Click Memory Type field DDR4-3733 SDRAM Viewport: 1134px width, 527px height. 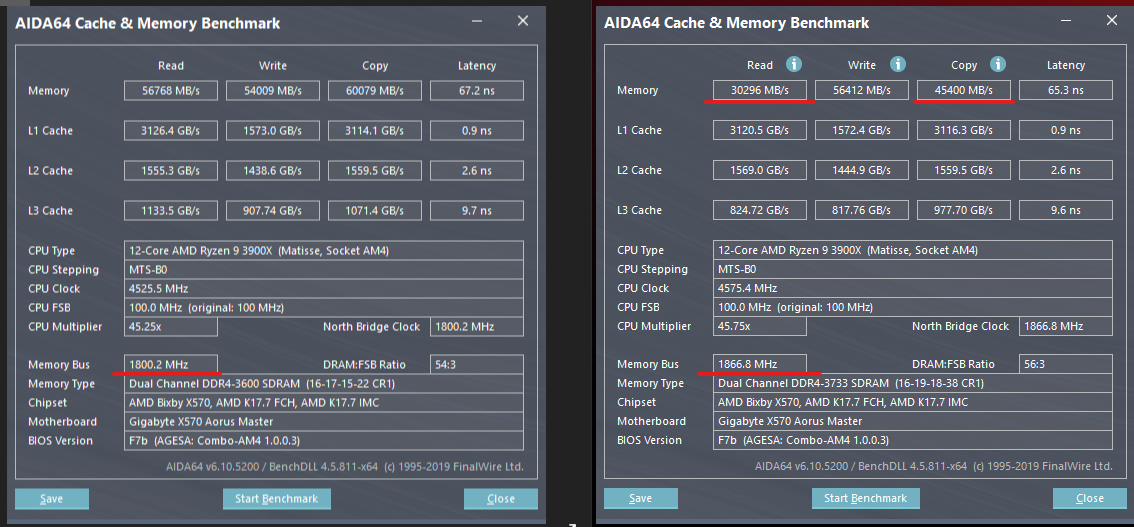tap(912, 383)
